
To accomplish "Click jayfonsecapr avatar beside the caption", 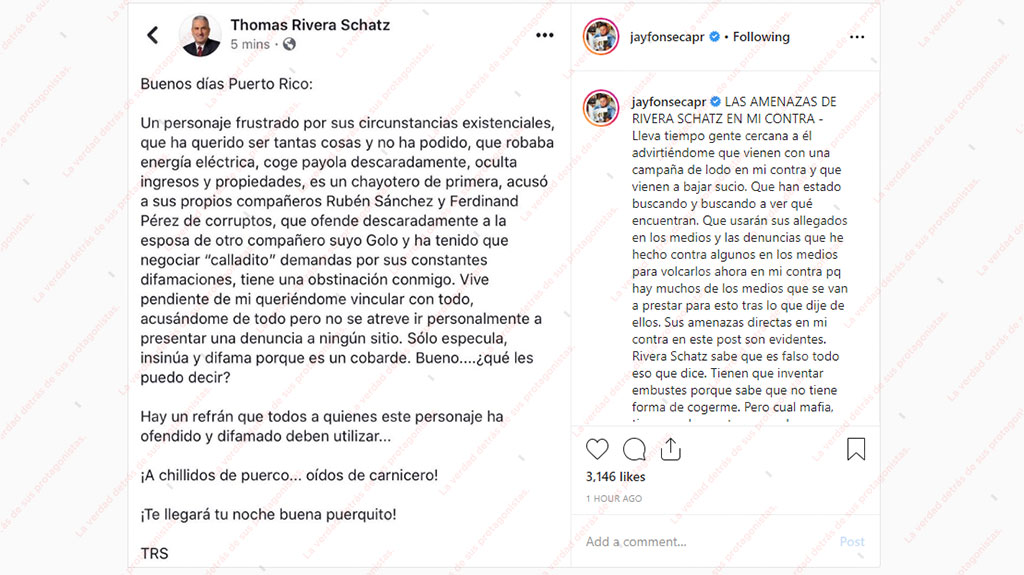I will (601, 107).
